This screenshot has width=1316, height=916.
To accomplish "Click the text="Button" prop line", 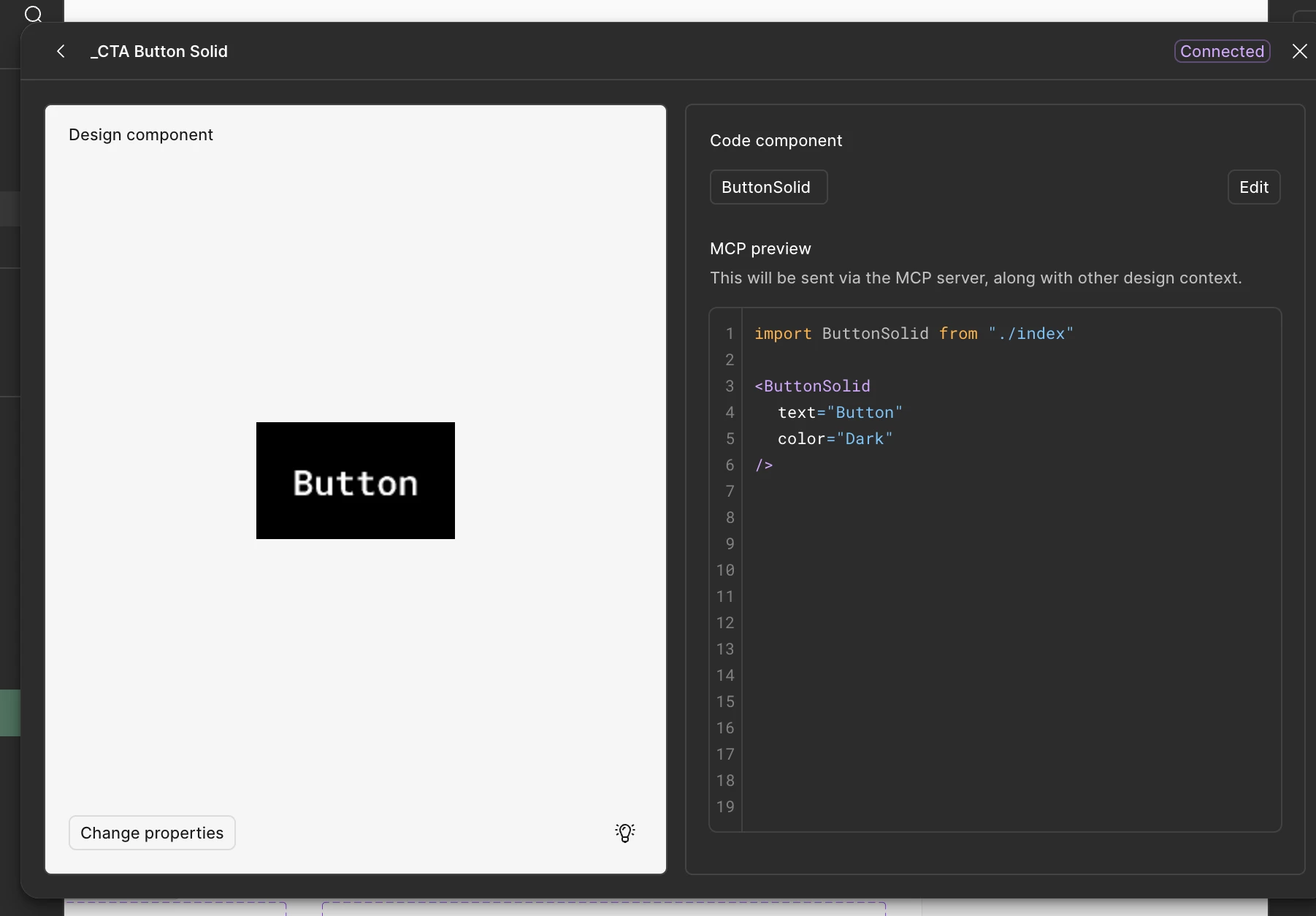I will [840, 413].
